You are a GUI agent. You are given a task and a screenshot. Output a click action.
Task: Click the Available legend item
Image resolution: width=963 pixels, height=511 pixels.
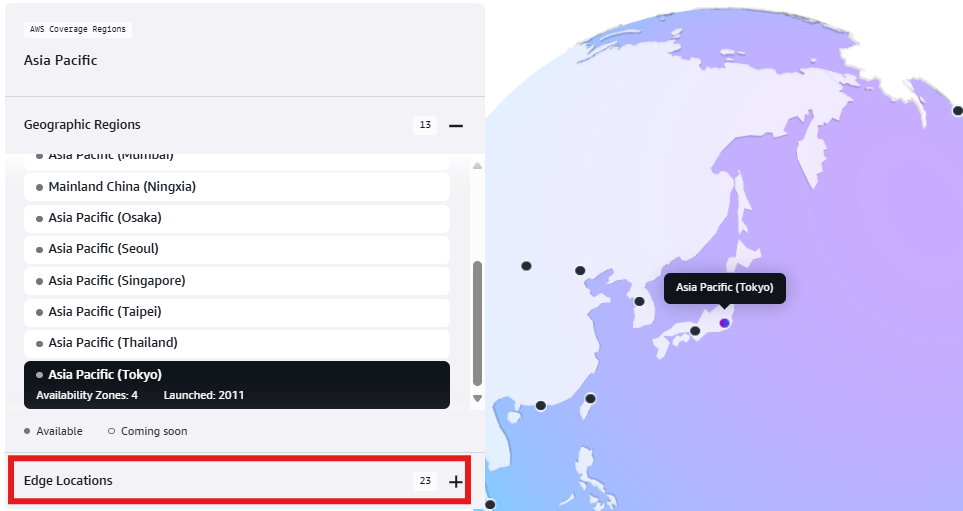point(53,431)
